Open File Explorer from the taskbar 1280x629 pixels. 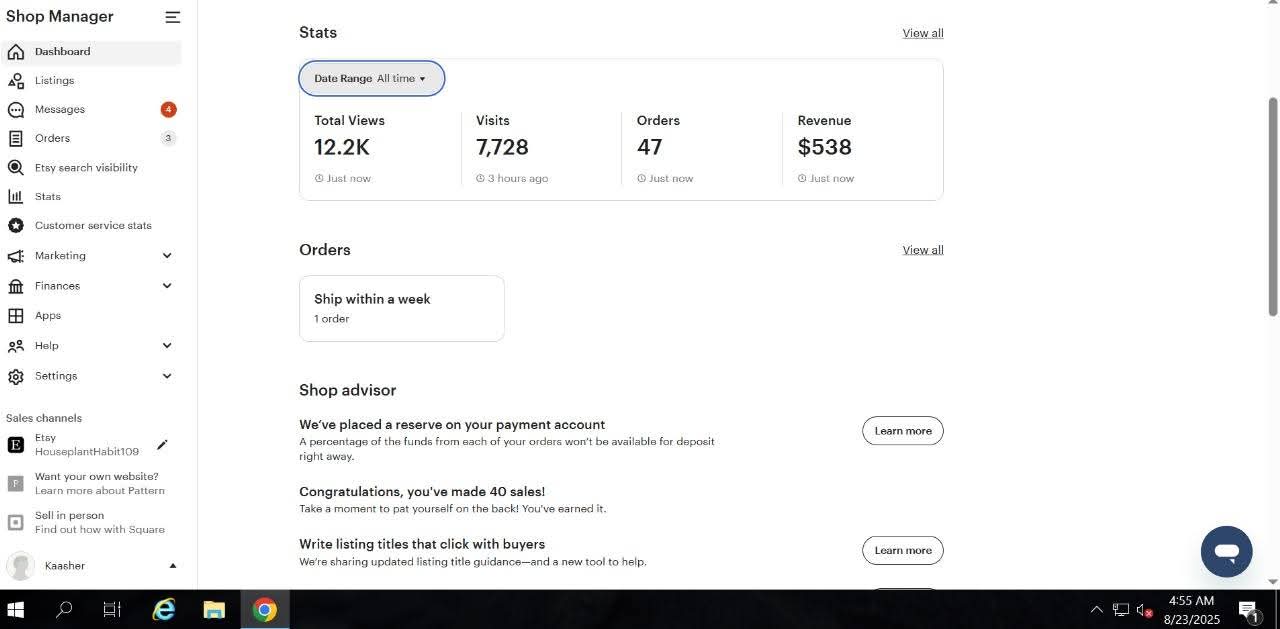click(x=214, y=610)
